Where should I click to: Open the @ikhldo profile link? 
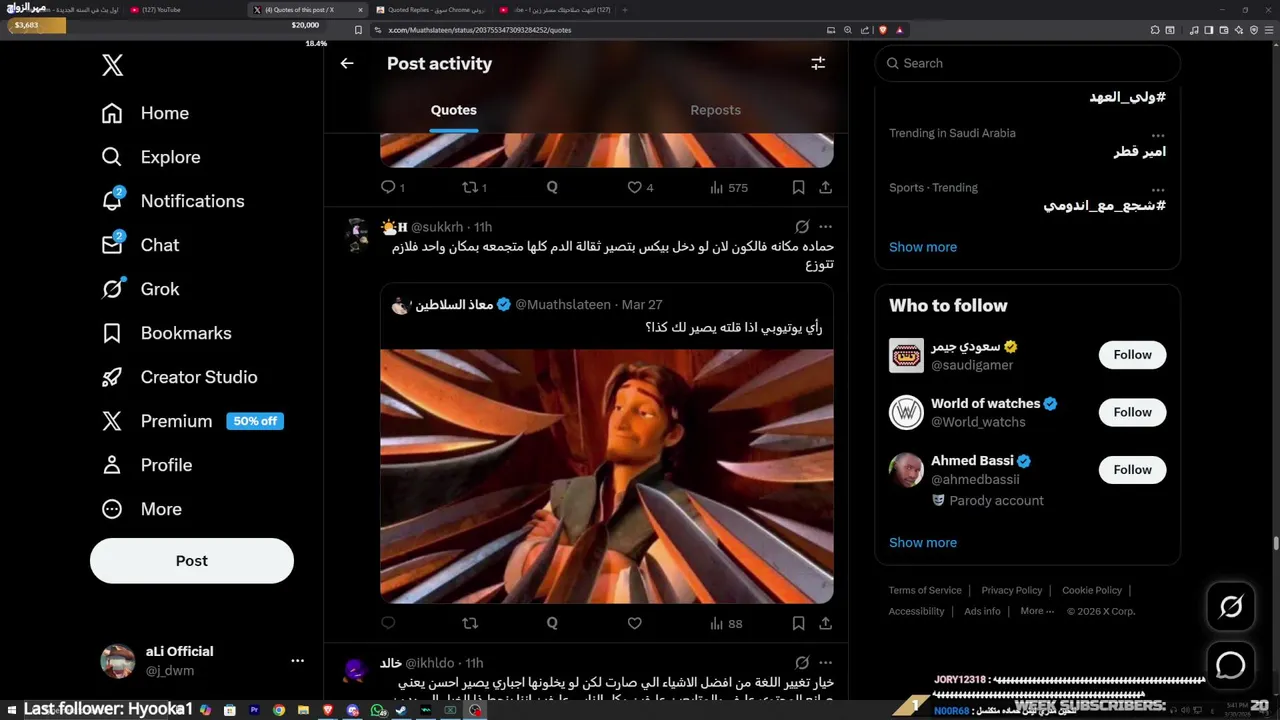pyautogui.click(x=429, y=663)
